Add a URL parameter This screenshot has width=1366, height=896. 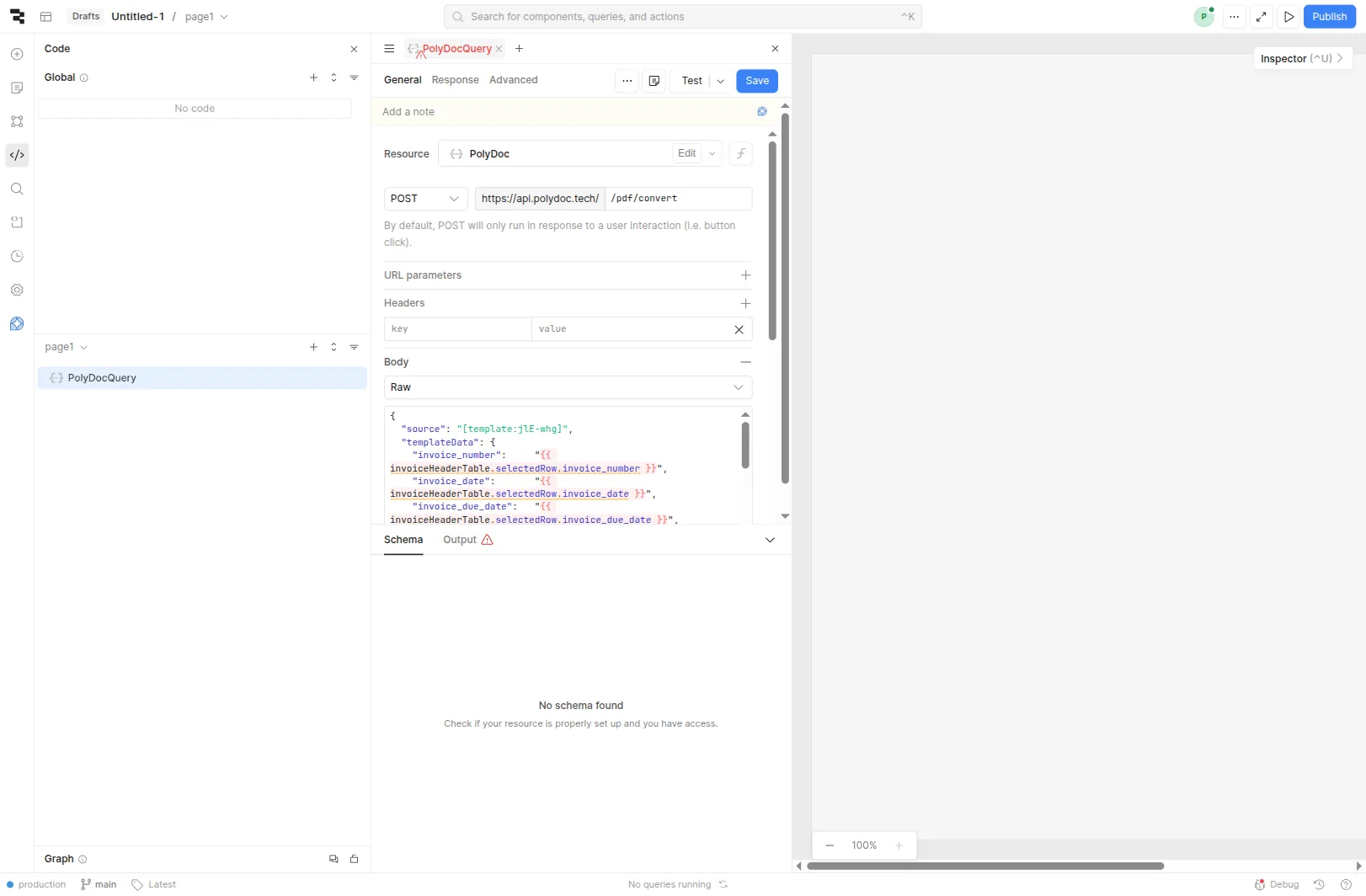(745, 275)
